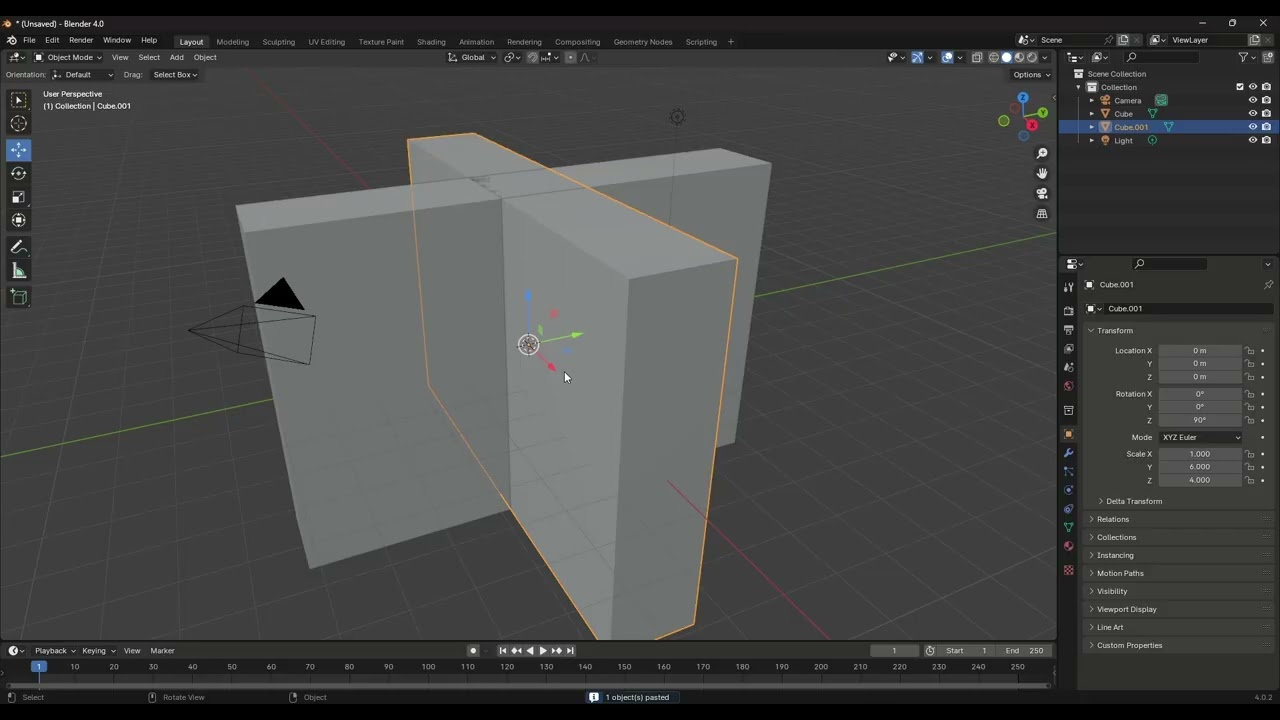Open the XYZ Euler rotation mode dropdown
1280x720 pixels.
1200,437
